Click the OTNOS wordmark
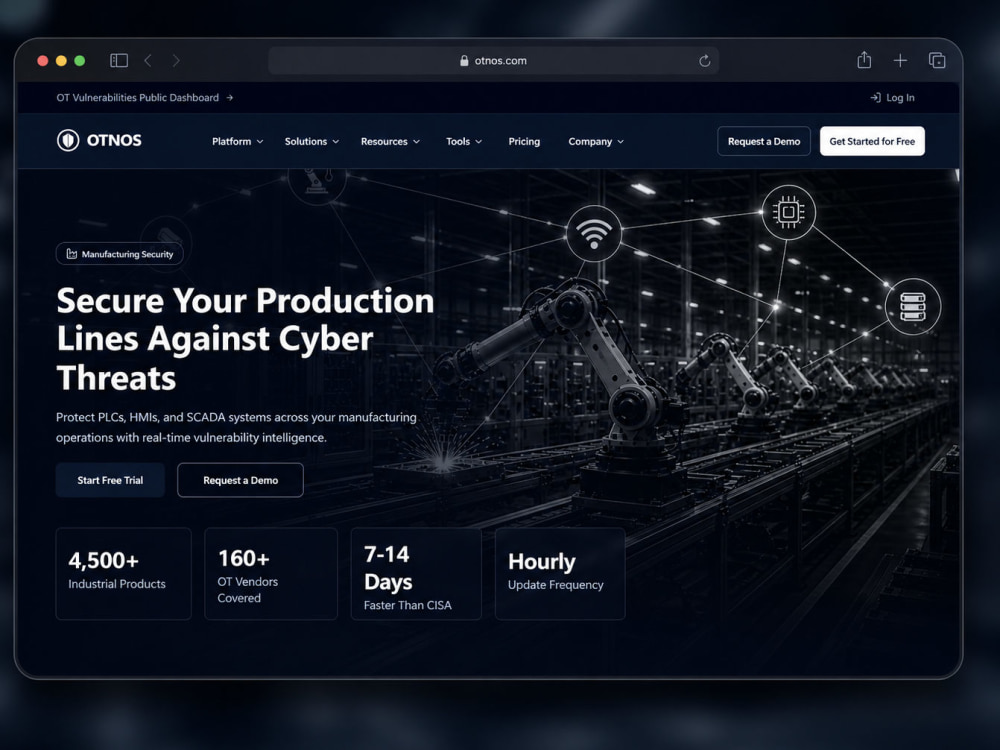Viewport: 1000px width, 750px height. coord(114,140)
